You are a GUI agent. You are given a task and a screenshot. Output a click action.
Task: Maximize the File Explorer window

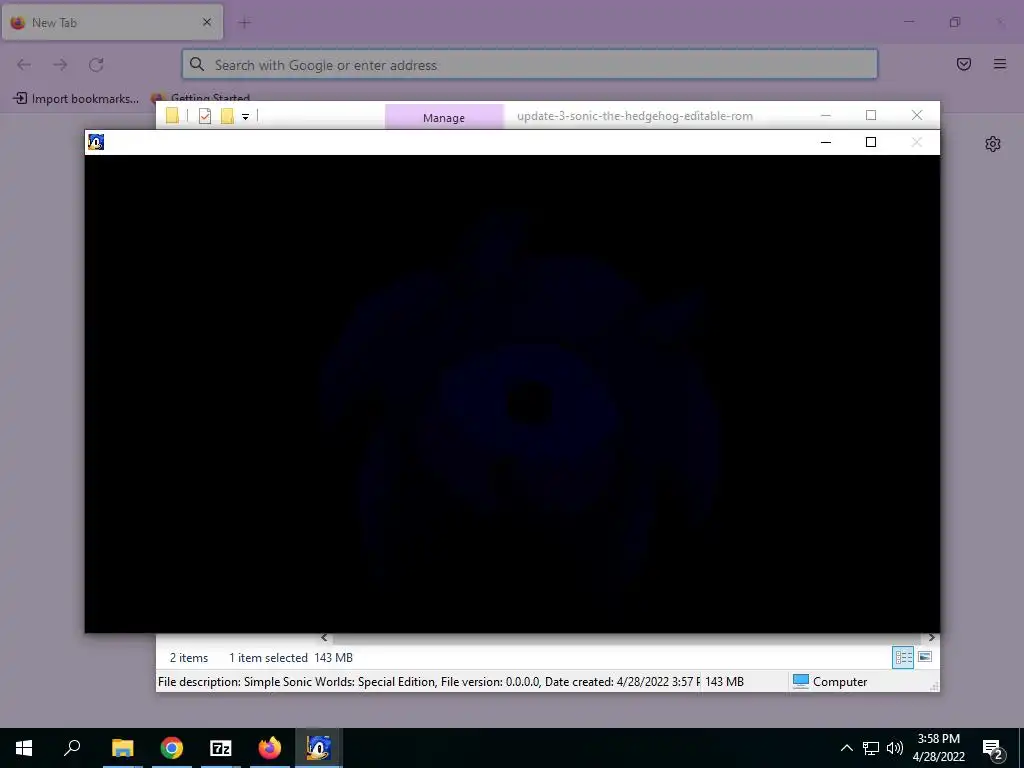tap(871, 115)
